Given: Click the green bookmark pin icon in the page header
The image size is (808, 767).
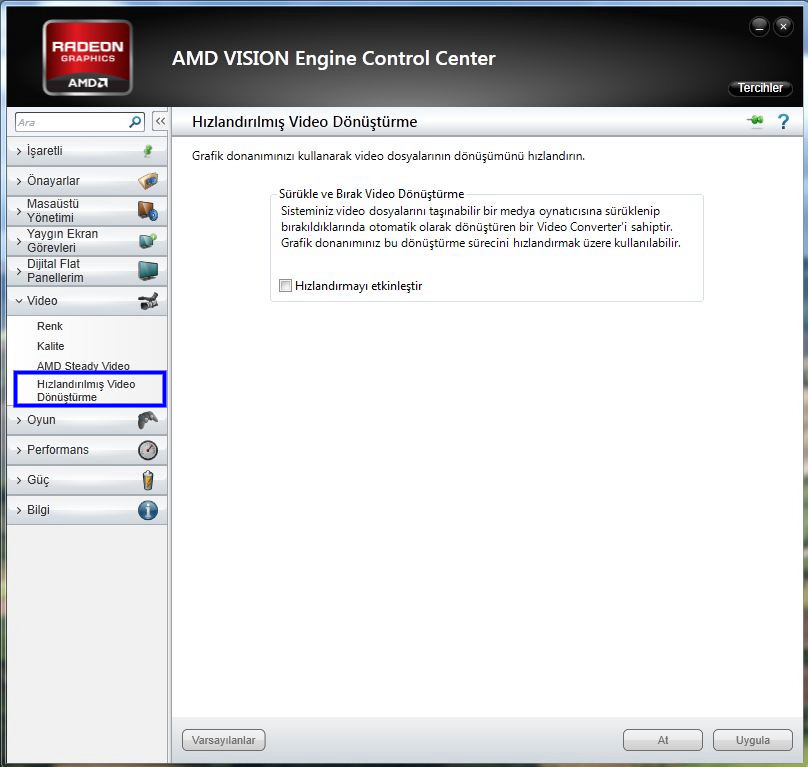Looking at the screenshot, I should coord(755,121).
